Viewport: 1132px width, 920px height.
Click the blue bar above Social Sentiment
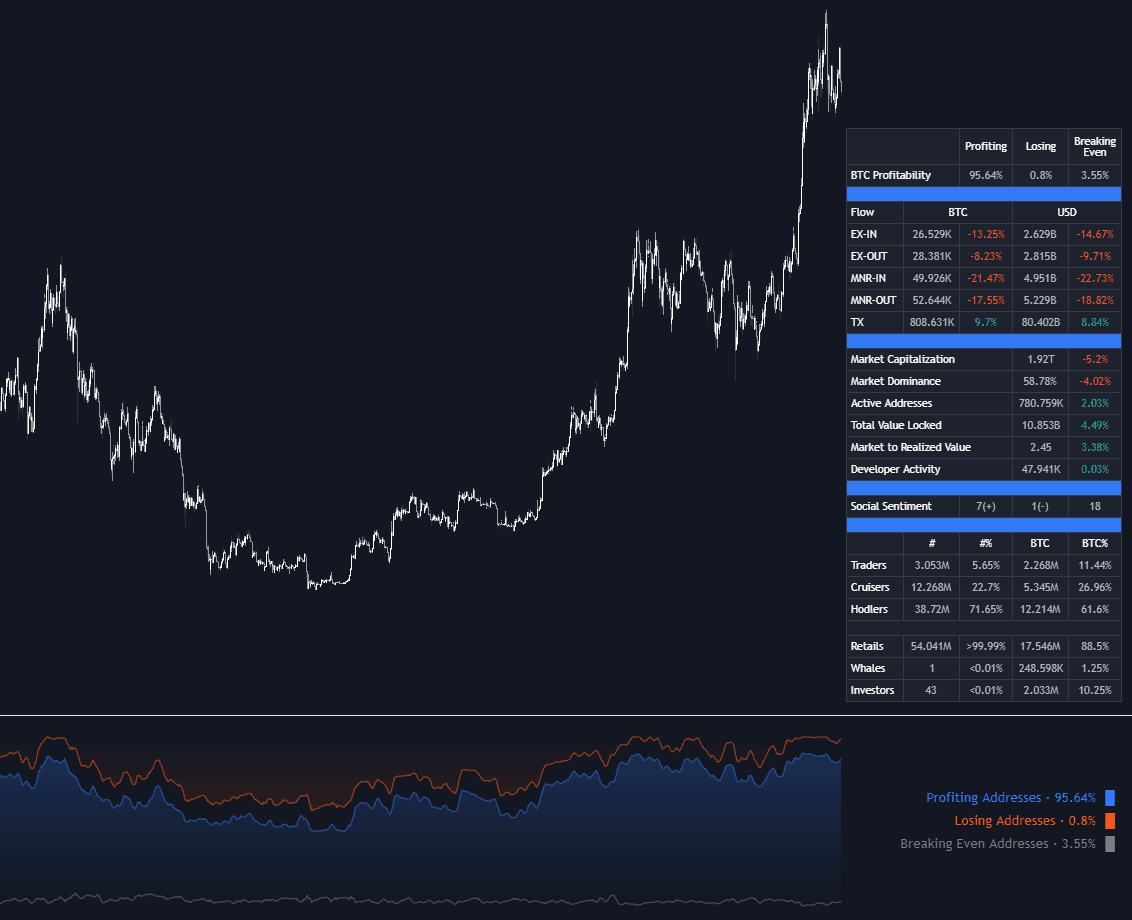click(x=984, y=488)
